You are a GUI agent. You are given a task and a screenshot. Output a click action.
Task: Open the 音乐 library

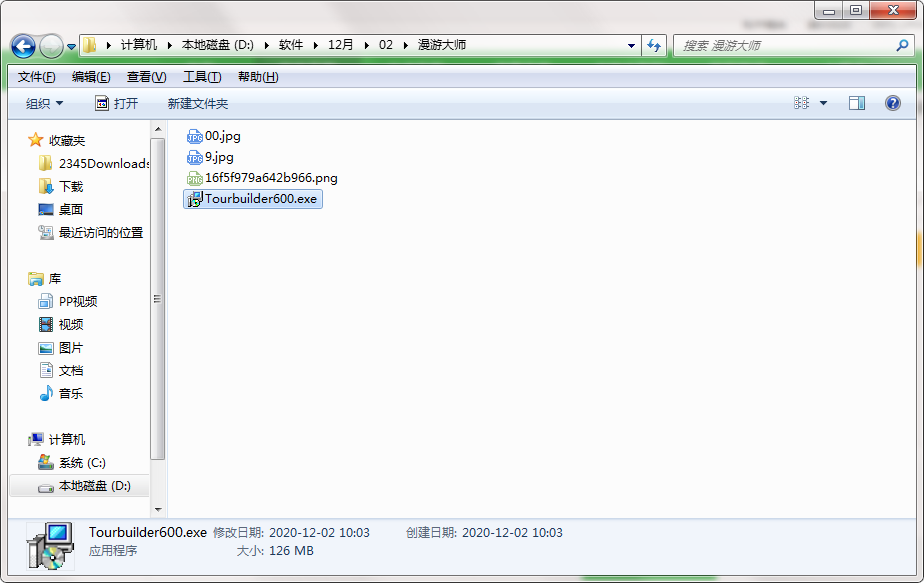click(61, 393)
